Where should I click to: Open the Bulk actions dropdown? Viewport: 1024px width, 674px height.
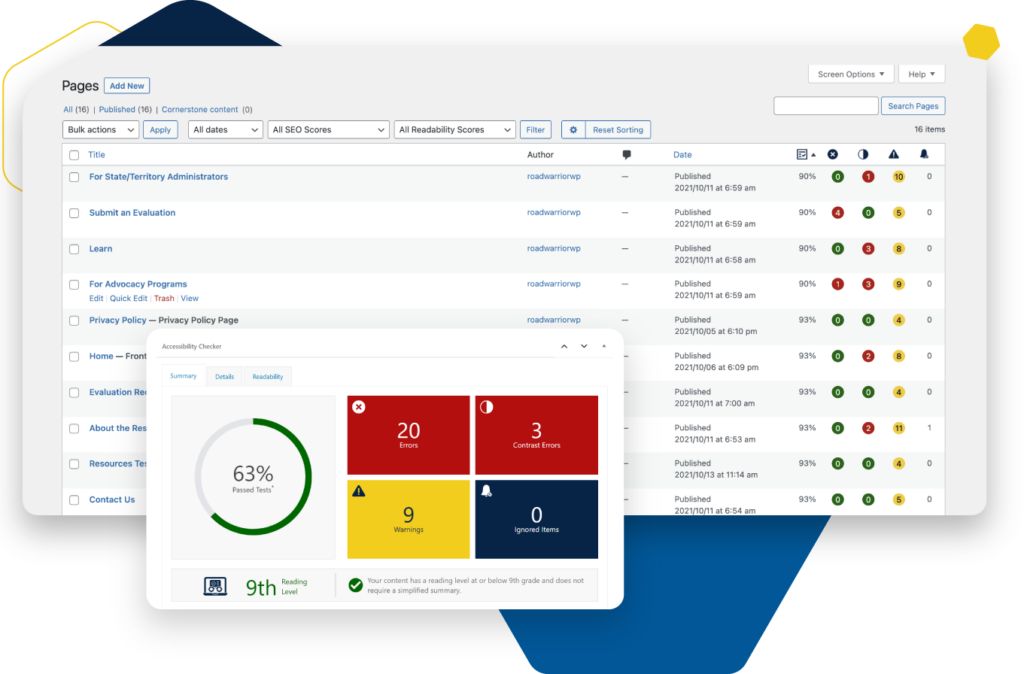100,129
